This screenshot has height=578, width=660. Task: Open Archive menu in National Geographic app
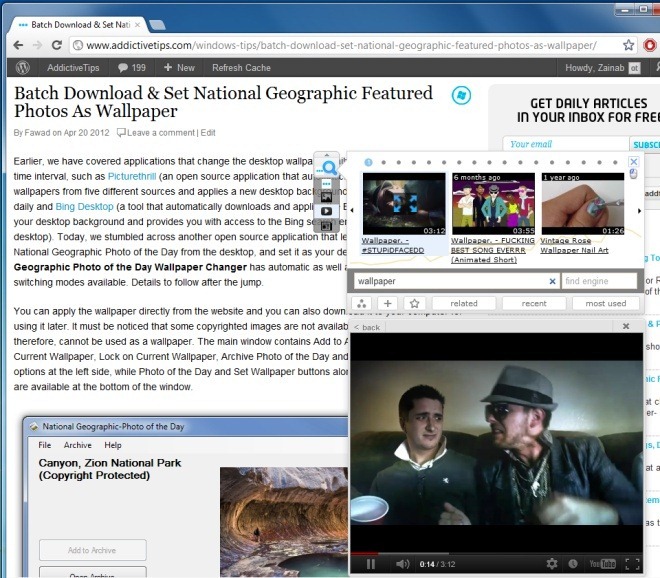coord(77,445)
